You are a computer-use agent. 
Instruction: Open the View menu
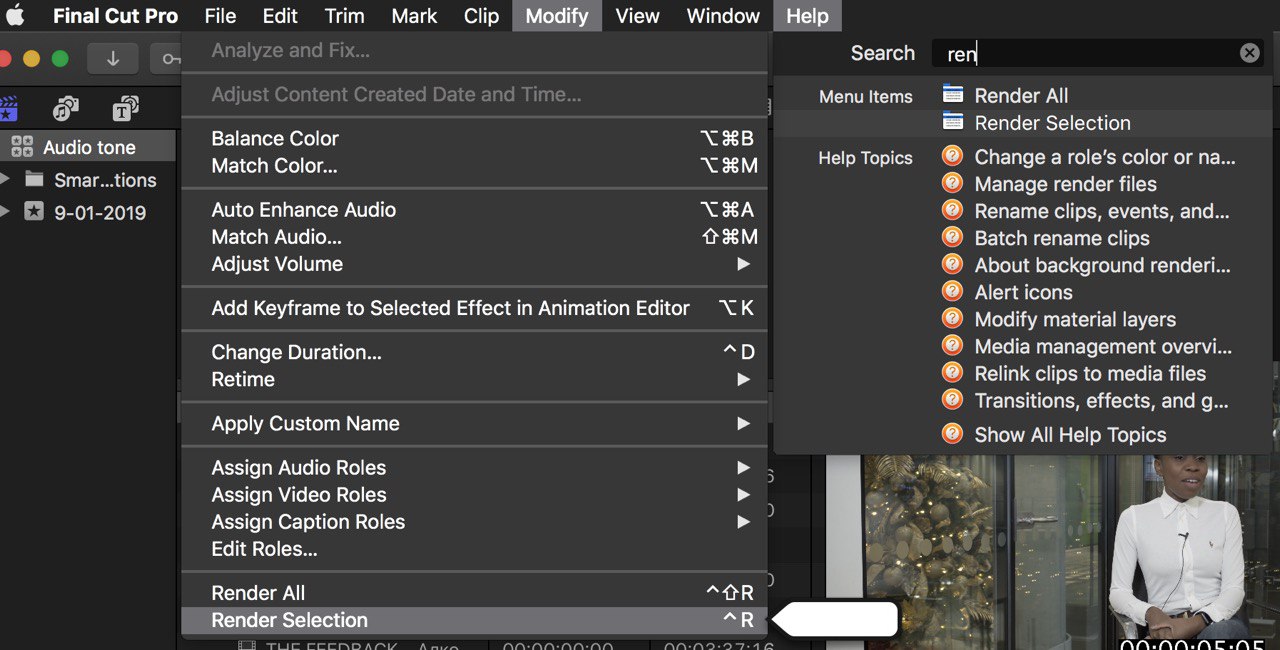[637, 16]
